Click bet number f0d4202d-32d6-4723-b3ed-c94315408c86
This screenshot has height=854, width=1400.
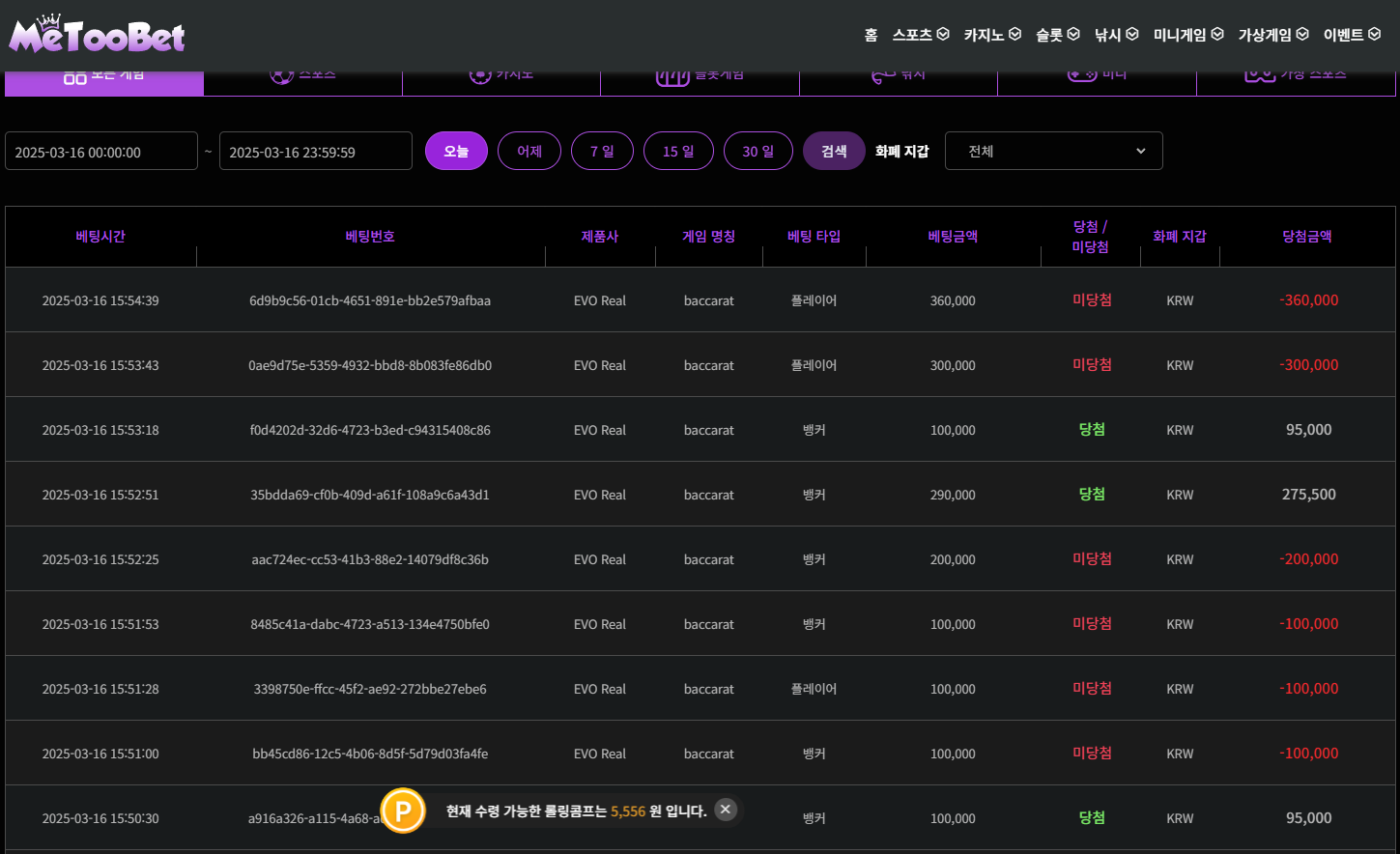370,430
